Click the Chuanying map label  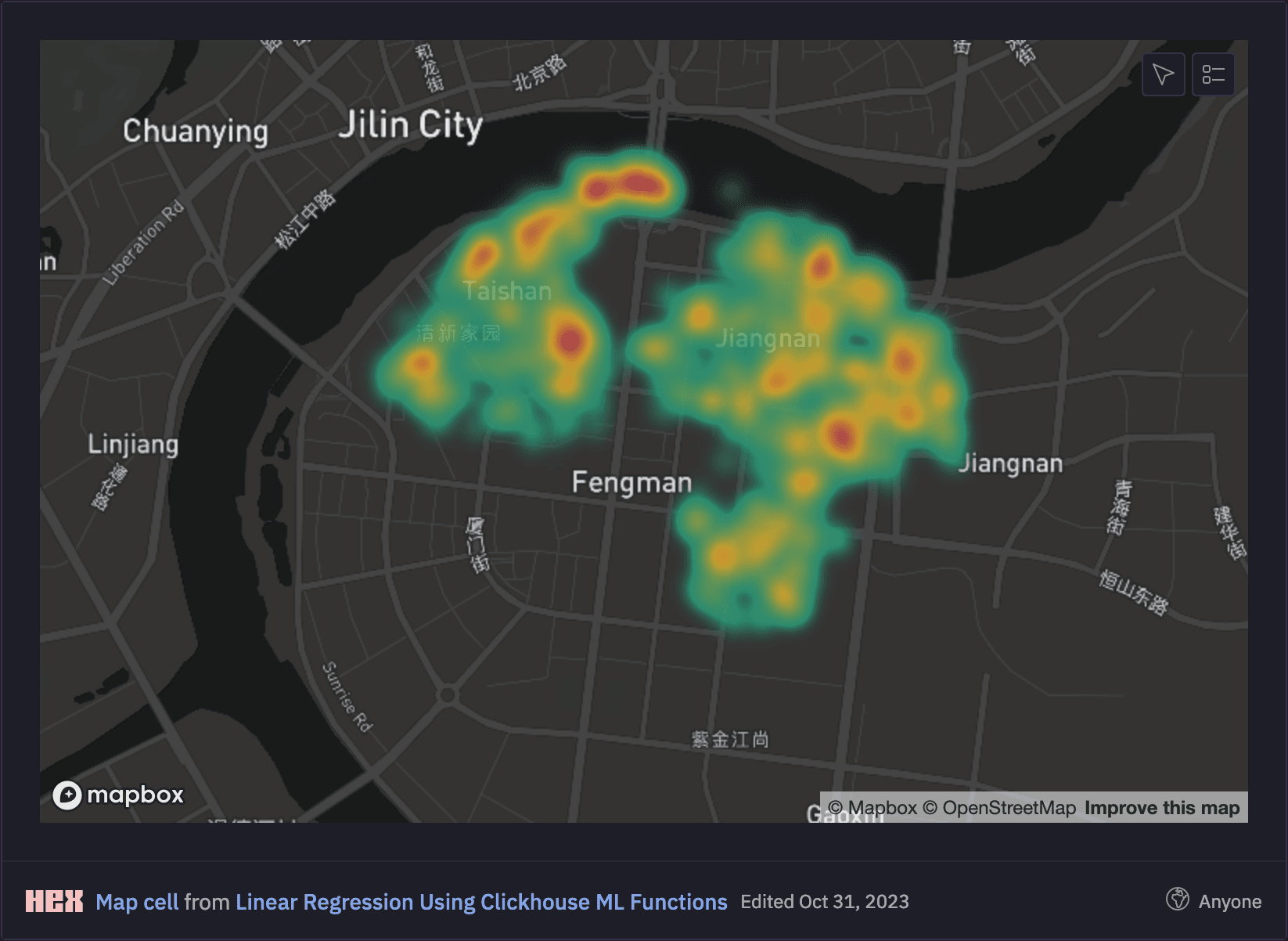(196, 132)
